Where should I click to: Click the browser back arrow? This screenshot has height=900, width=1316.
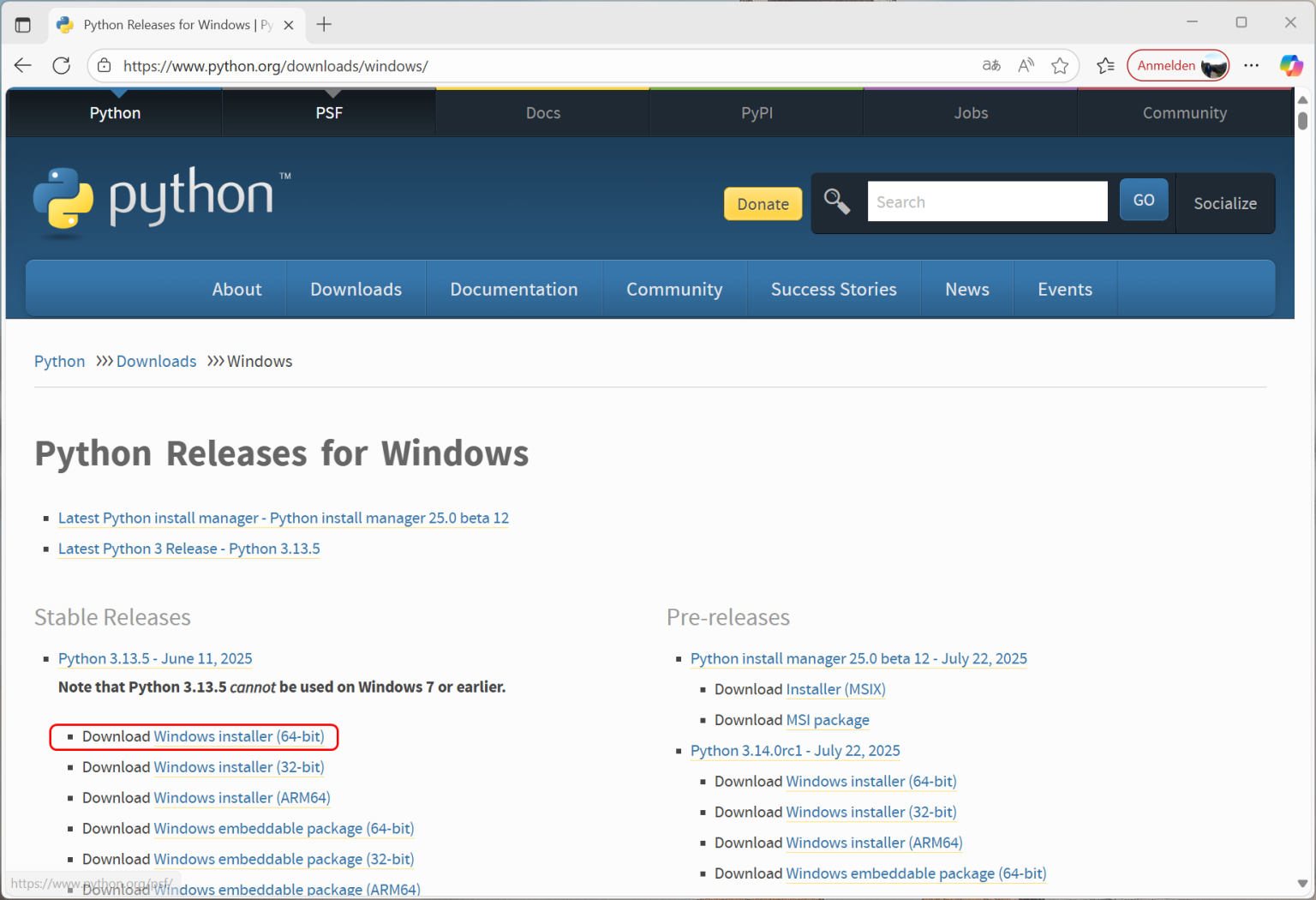[22, 65]
